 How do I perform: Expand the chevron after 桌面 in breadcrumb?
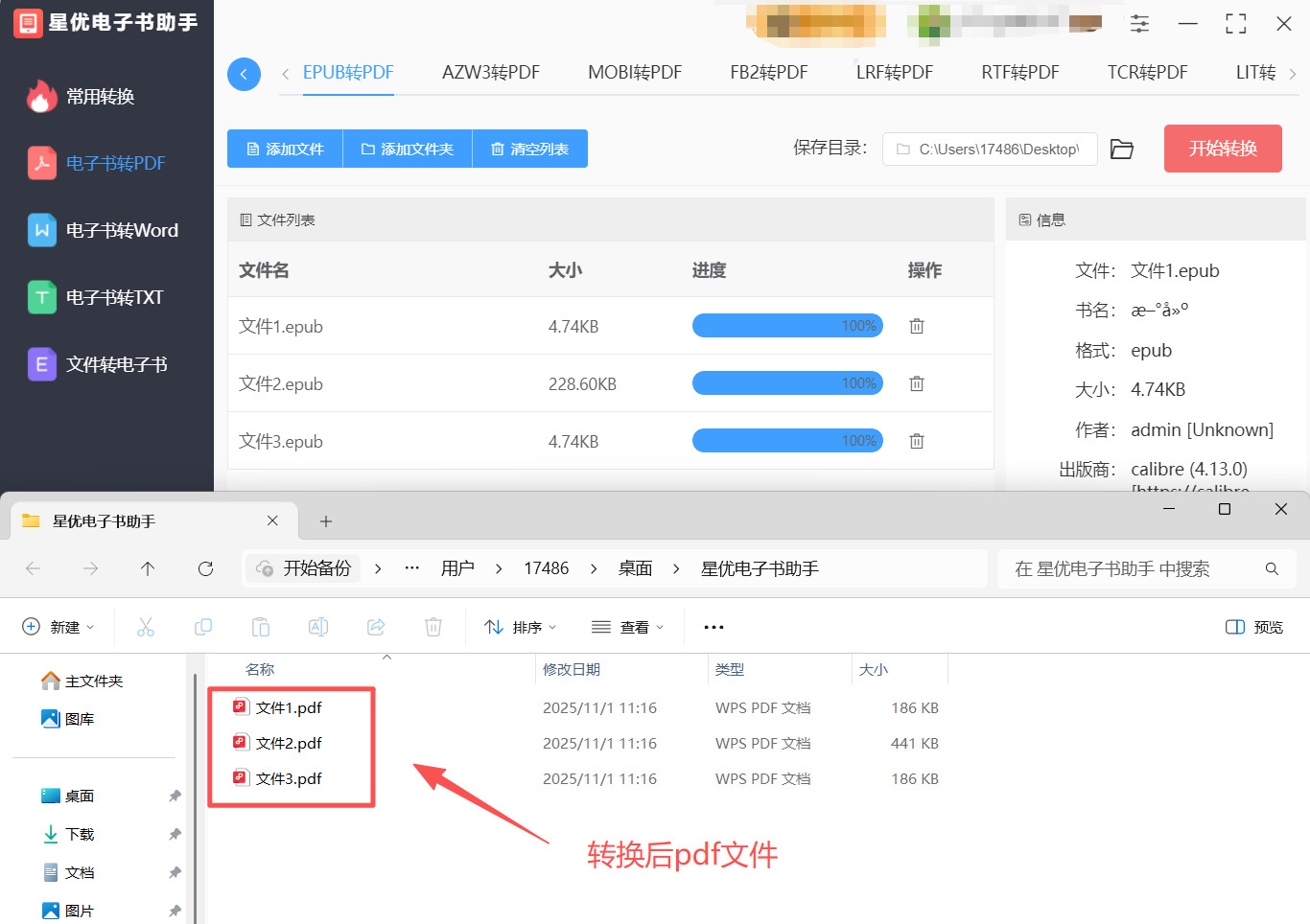pyautogui.click(x=676, y=568)
